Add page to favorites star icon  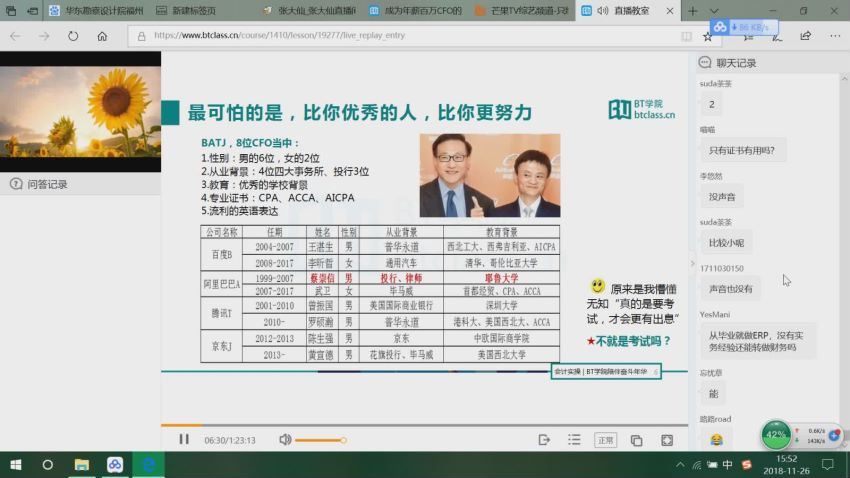point(707,36)
